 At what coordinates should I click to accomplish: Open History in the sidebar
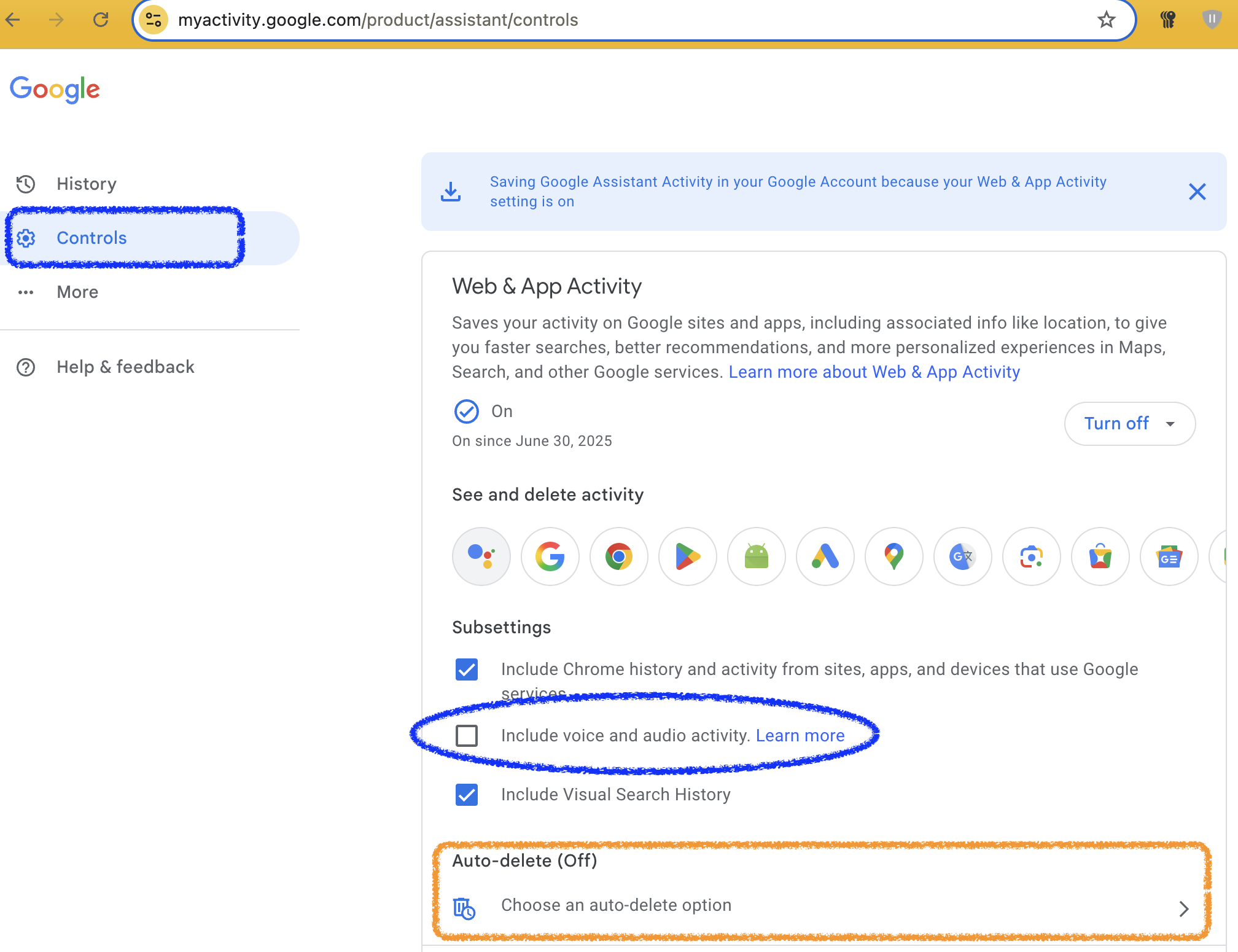(x=150, y=184)
